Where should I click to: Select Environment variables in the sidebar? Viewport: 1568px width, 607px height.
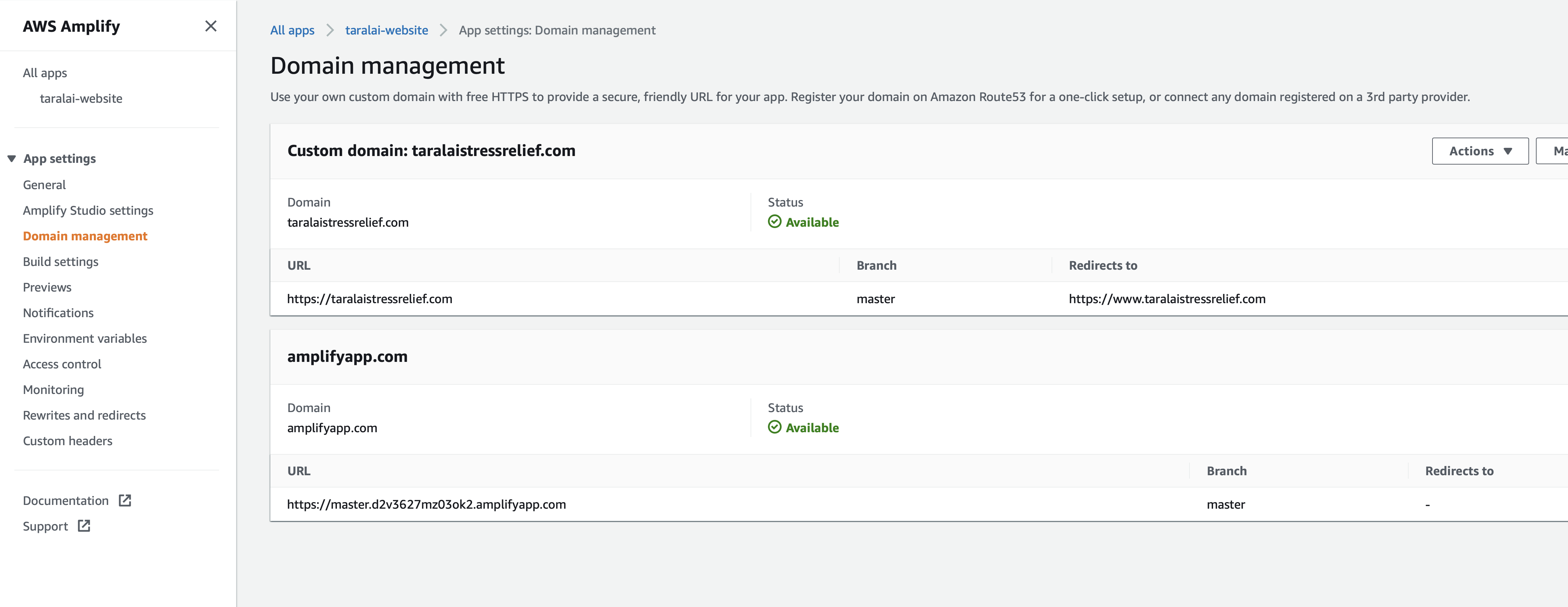[x=85, y=338]
